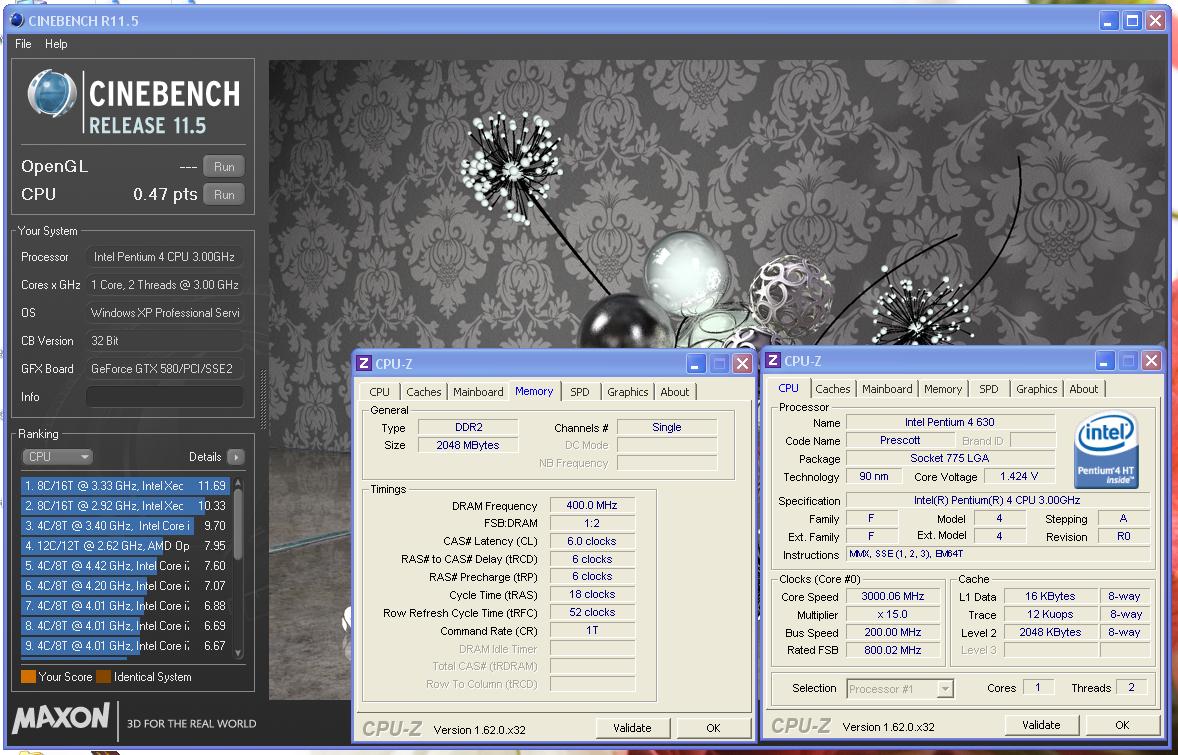Open Caches tab in right CPU-Z window

(x=832, y=388)
